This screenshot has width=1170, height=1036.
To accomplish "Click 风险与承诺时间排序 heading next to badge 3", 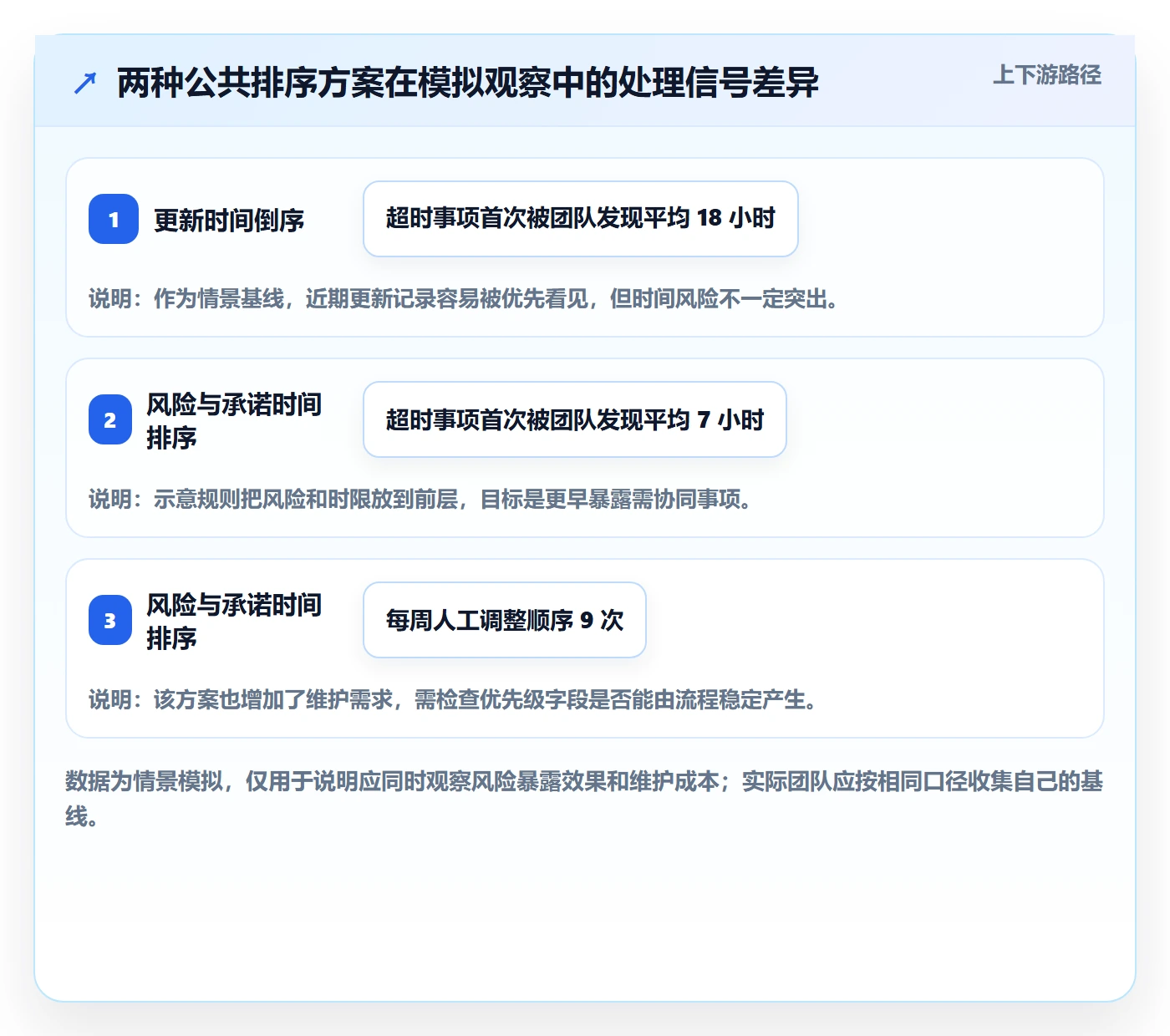I will pyautogui.click(x=234, y=621).
